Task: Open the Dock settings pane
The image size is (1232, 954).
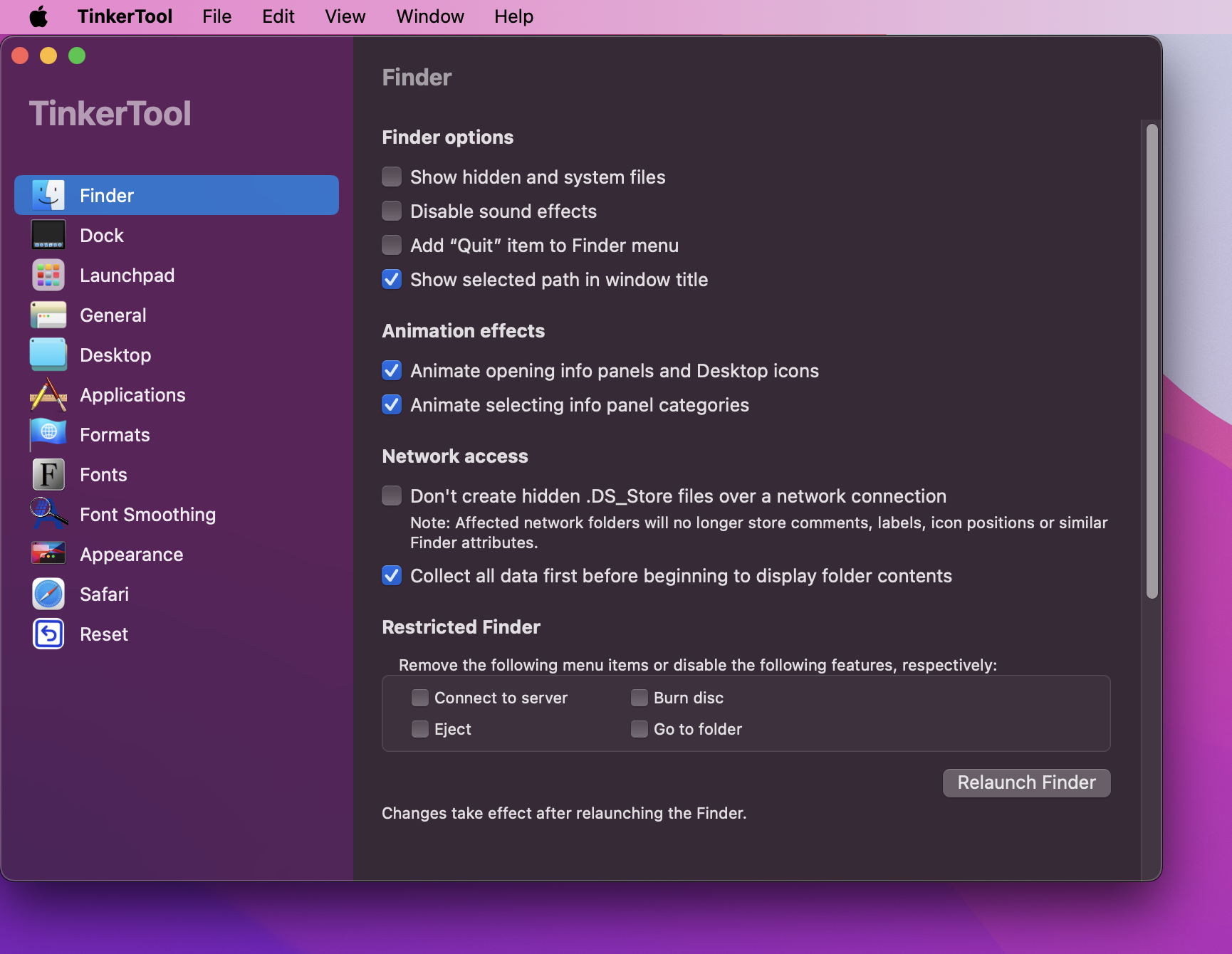Action: pyautogui.click(x=101, y=235)
